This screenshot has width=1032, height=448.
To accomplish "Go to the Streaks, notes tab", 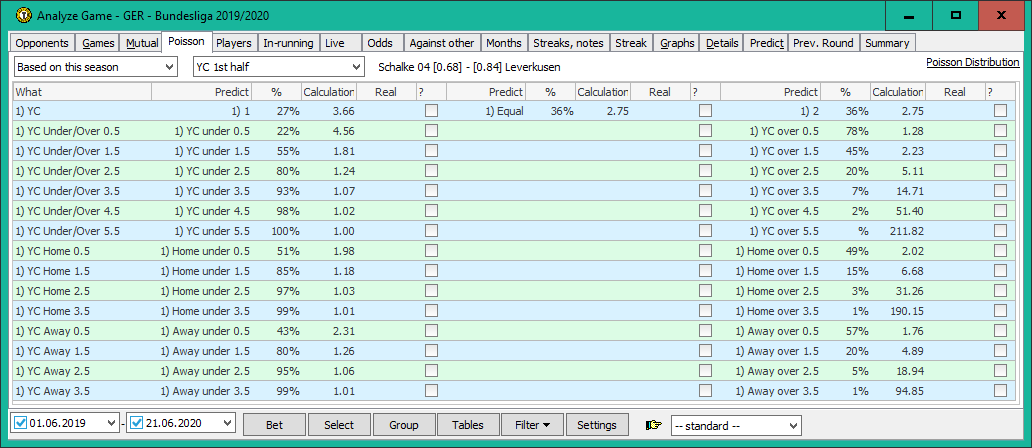I will click(x=568, y=44).
